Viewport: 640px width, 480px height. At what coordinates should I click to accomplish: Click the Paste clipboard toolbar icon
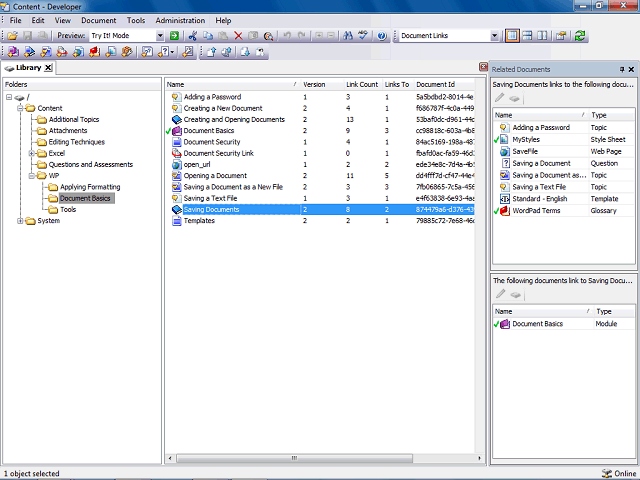tap(223, 36)
